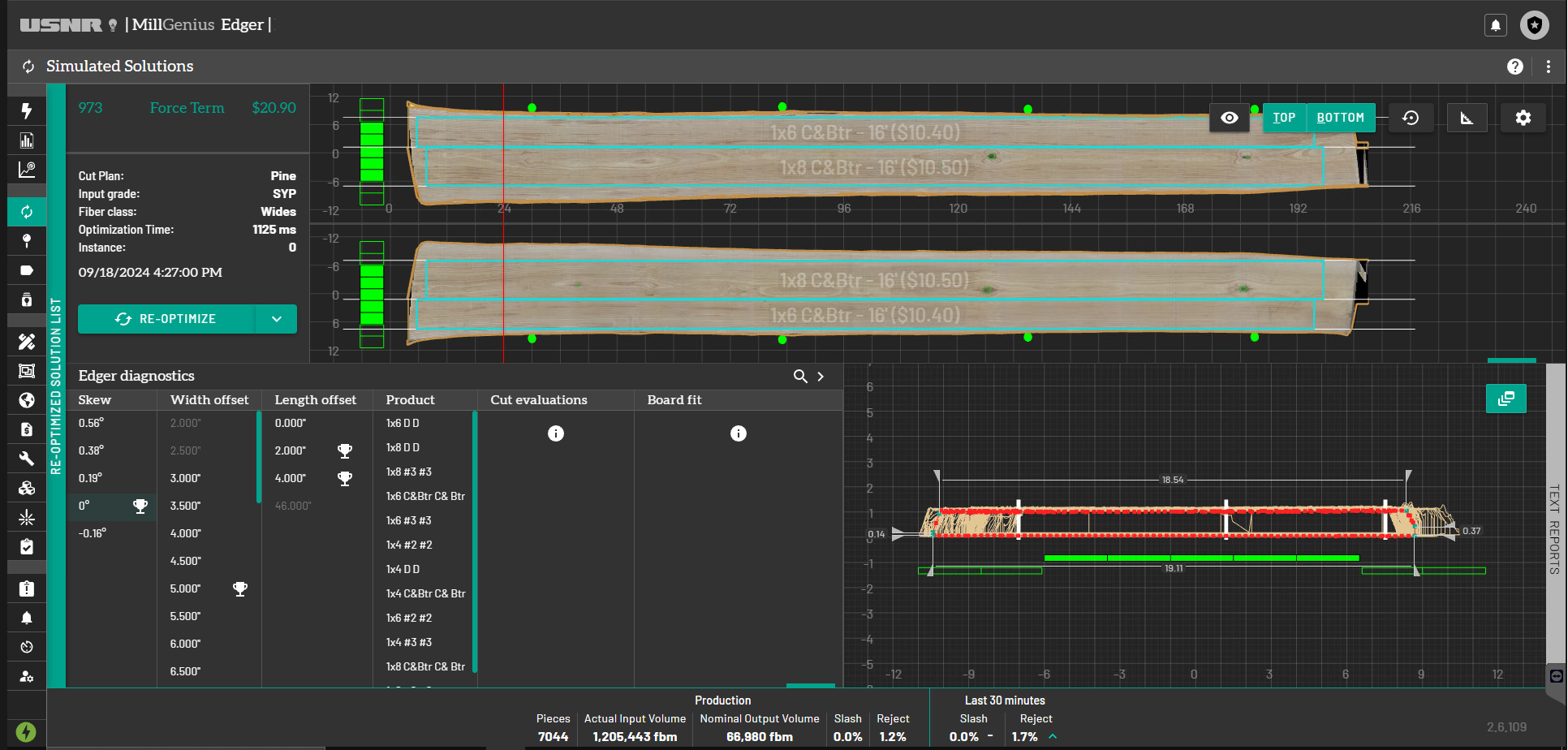1568x750 pixels.
Task: Click the refresh icon beside Simulated Solutions
Action: click(28, 67)
